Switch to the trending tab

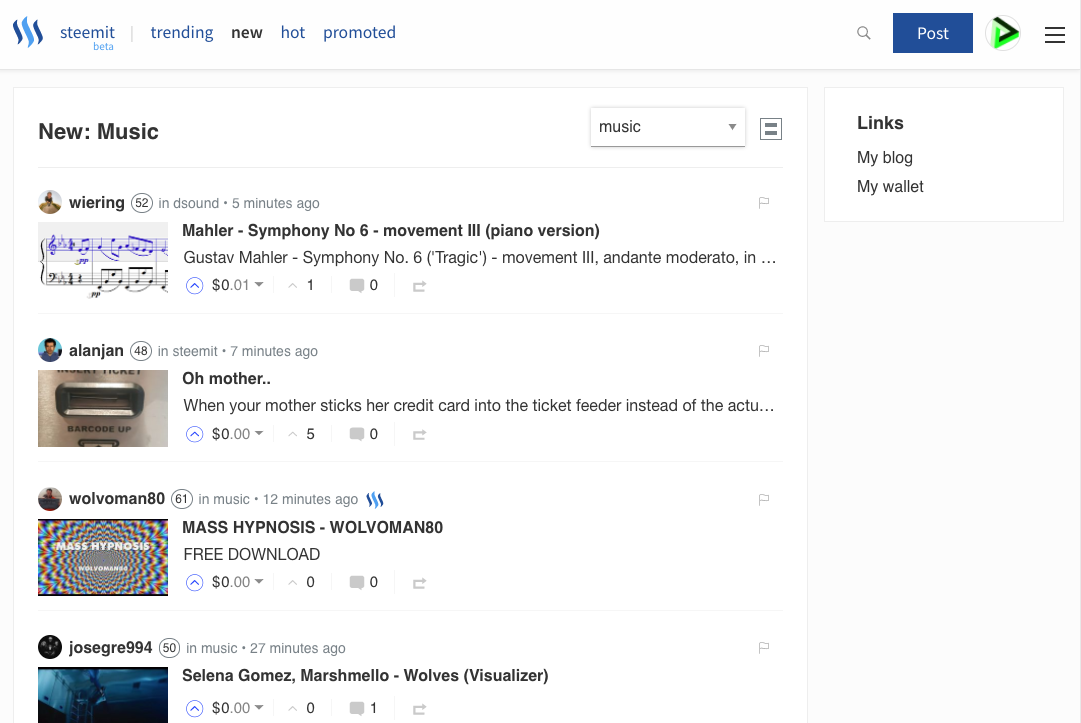click(x=182, y=32)
